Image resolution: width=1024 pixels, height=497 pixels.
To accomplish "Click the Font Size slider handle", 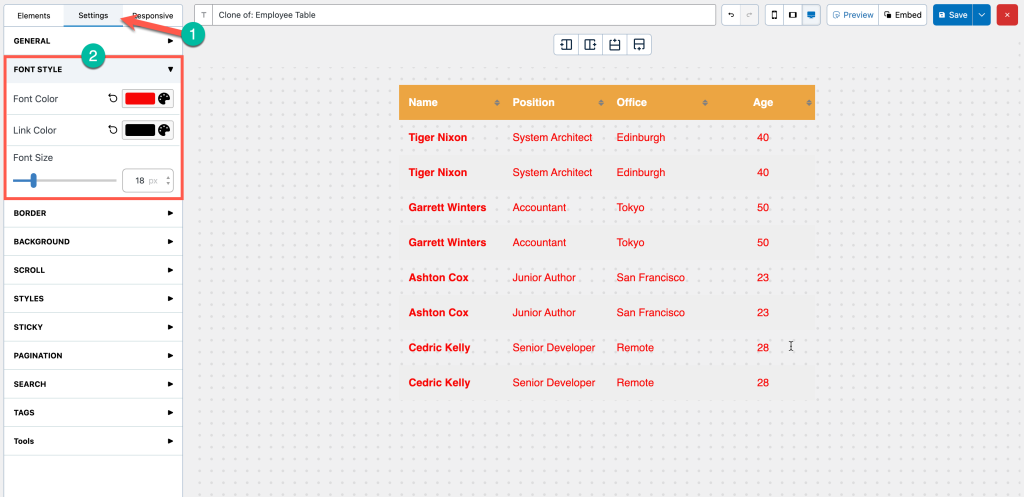I will (x=33, y=180).
